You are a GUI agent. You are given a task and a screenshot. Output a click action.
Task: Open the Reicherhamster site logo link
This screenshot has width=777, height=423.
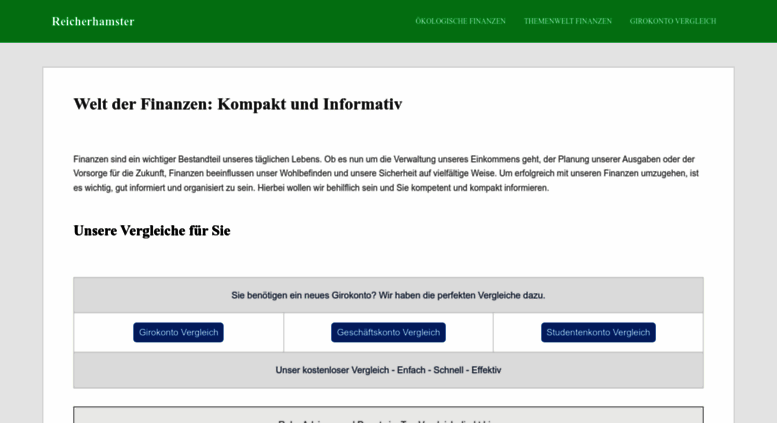click(x=93, y=21)
